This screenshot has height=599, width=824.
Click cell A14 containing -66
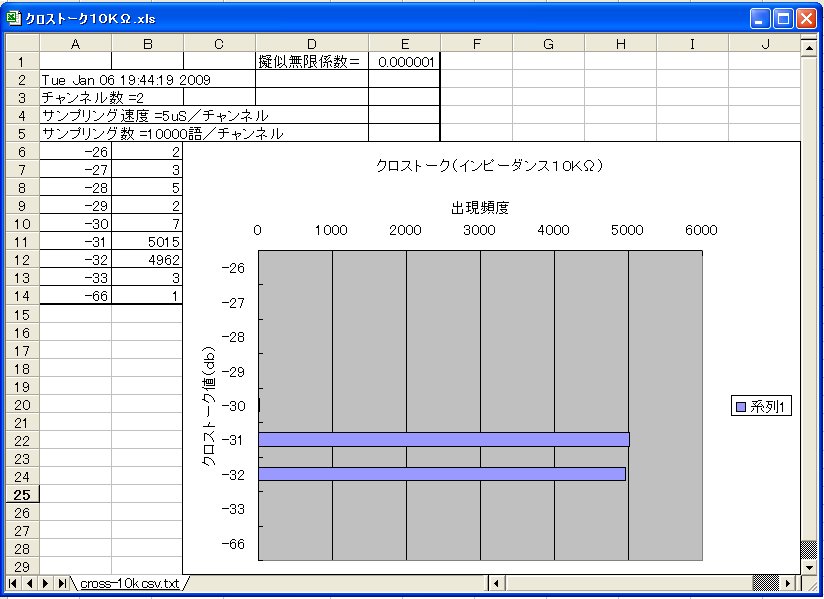[76, 296]
